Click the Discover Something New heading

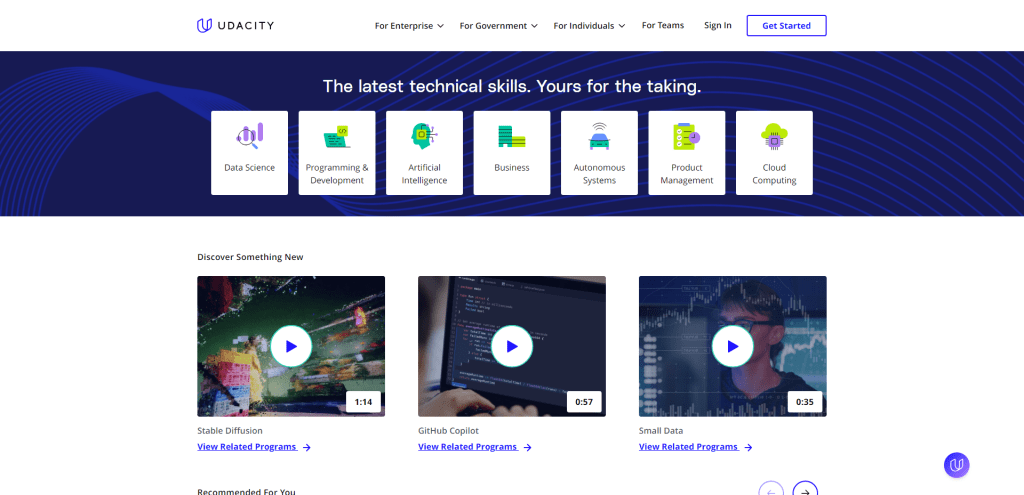coord(250,257)
